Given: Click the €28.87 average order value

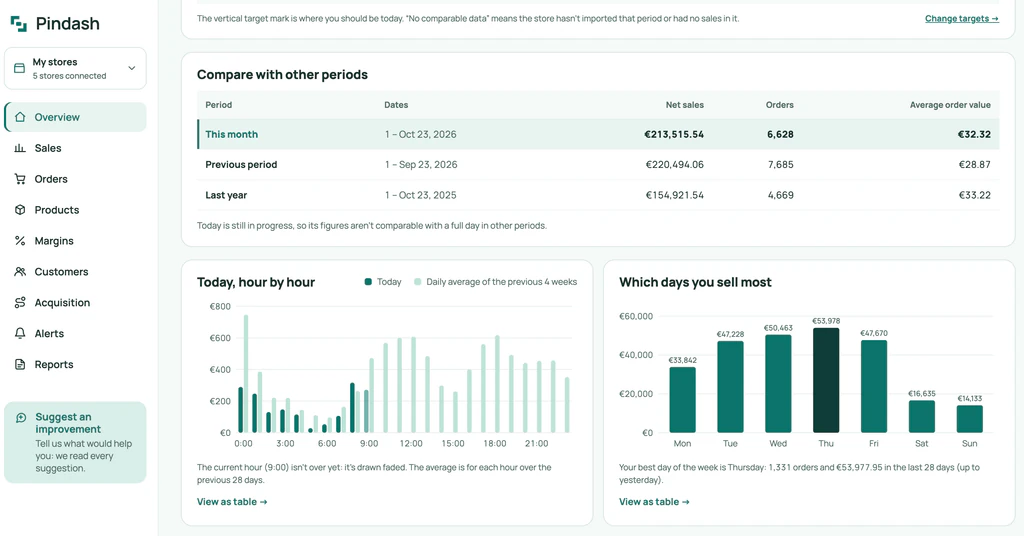Looking at the screenshot, I should pos(974,165).
